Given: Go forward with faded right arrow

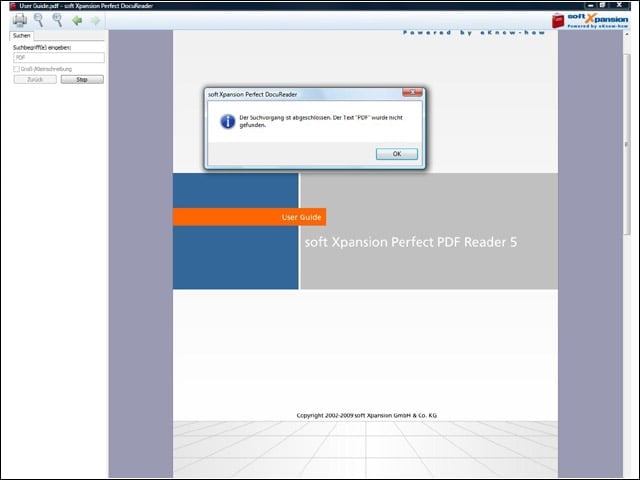Looking at the screenshot, I should coord(96,20).
